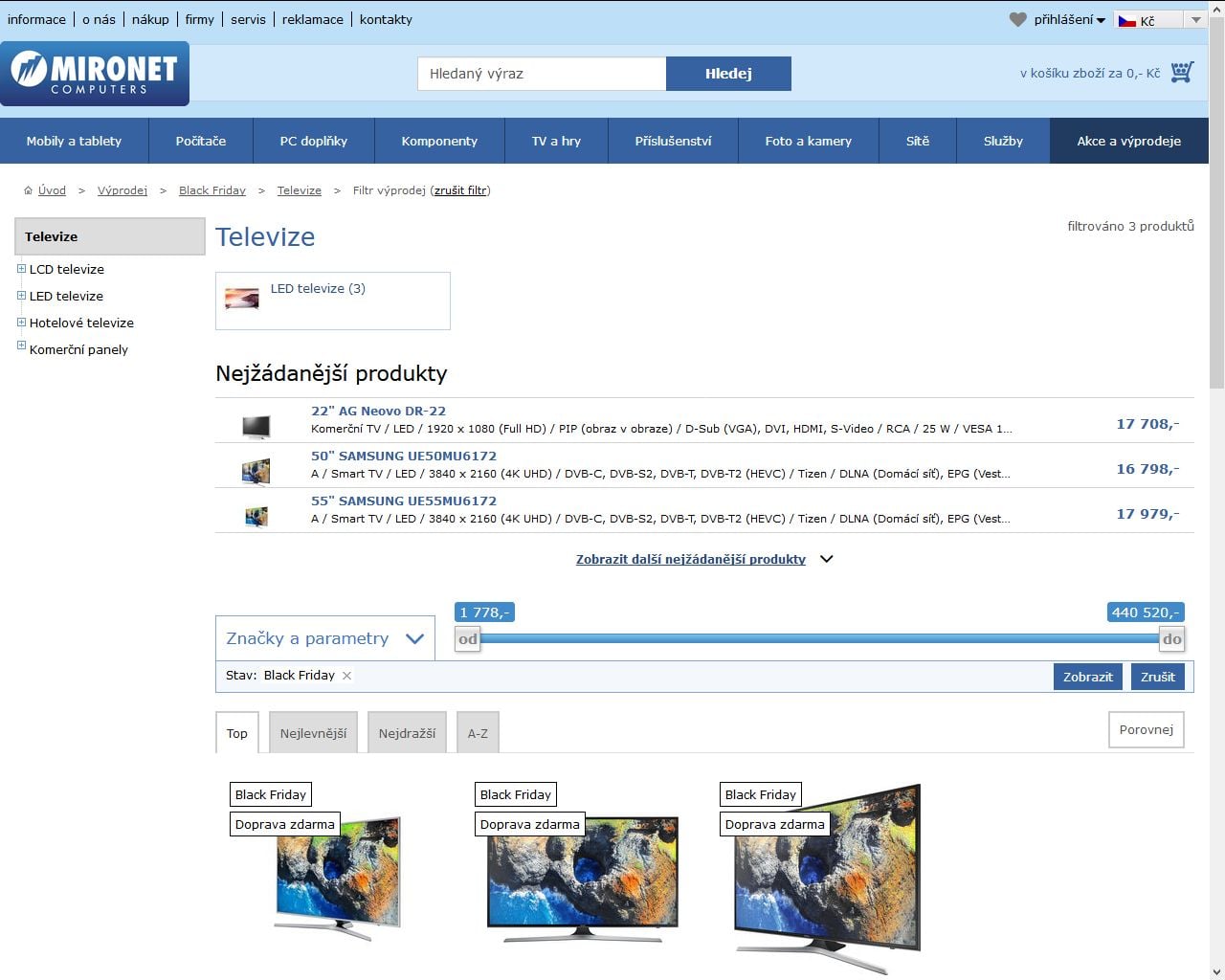
Task: Click Zobrazit další nejžádanější produkty link
Action: [690, 560]
